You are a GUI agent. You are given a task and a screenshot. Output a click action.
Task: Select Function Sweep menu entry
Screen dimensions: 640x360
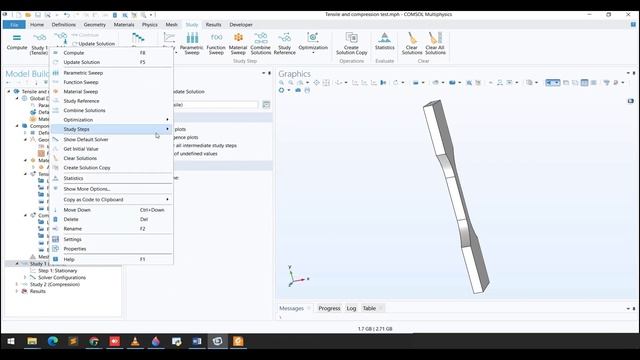(x=111, y=82)
